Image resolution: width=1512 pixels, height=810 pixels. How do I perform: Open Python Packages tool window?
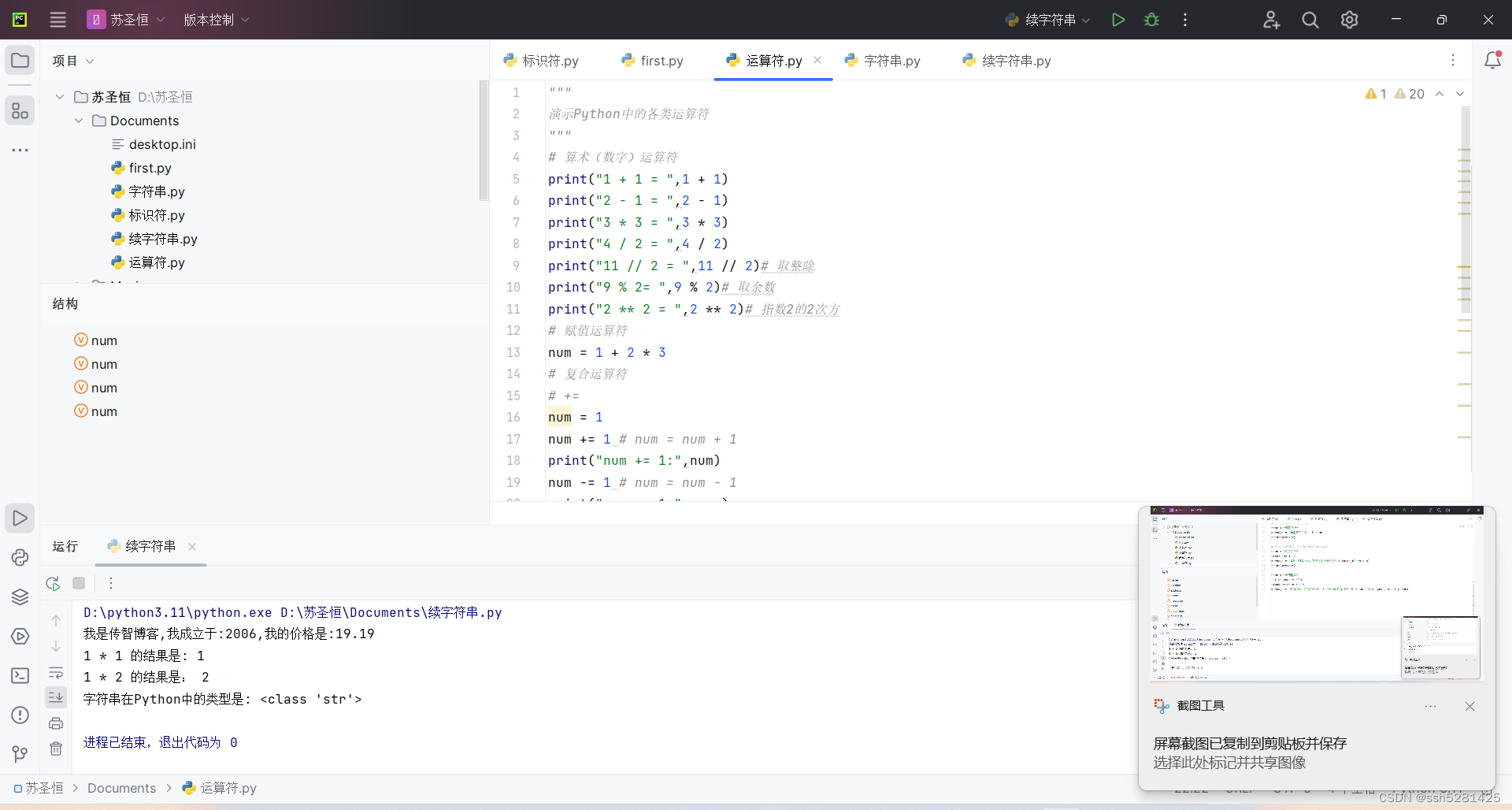click(20, 558)
